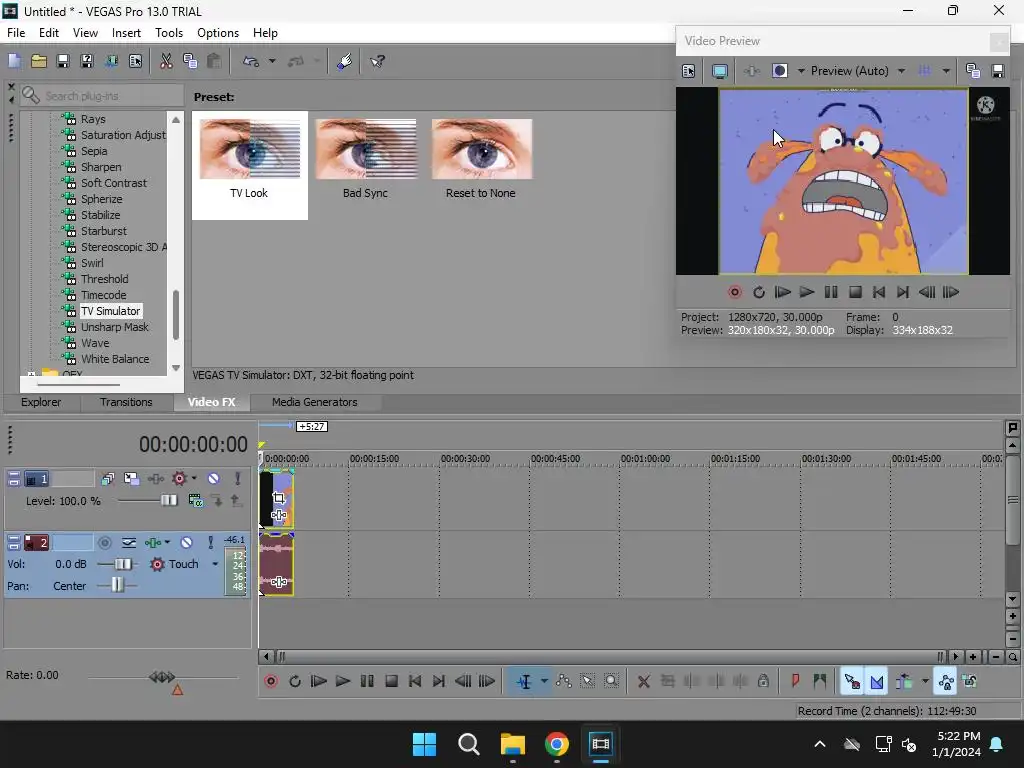Save preview snapshot to file
Image resolution: width=1024 pixels, height=768 pixels.
pyautogui.click(x=998, y=71)
